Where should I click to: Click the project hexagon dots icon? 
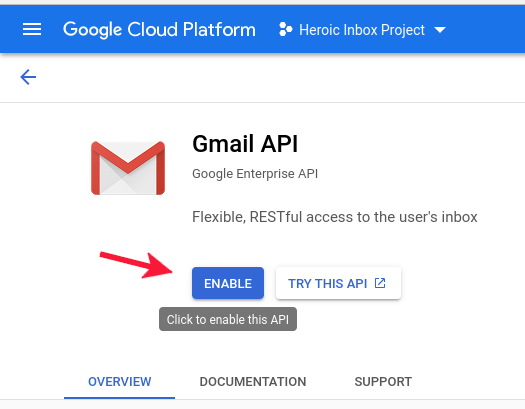coord(286,29)
